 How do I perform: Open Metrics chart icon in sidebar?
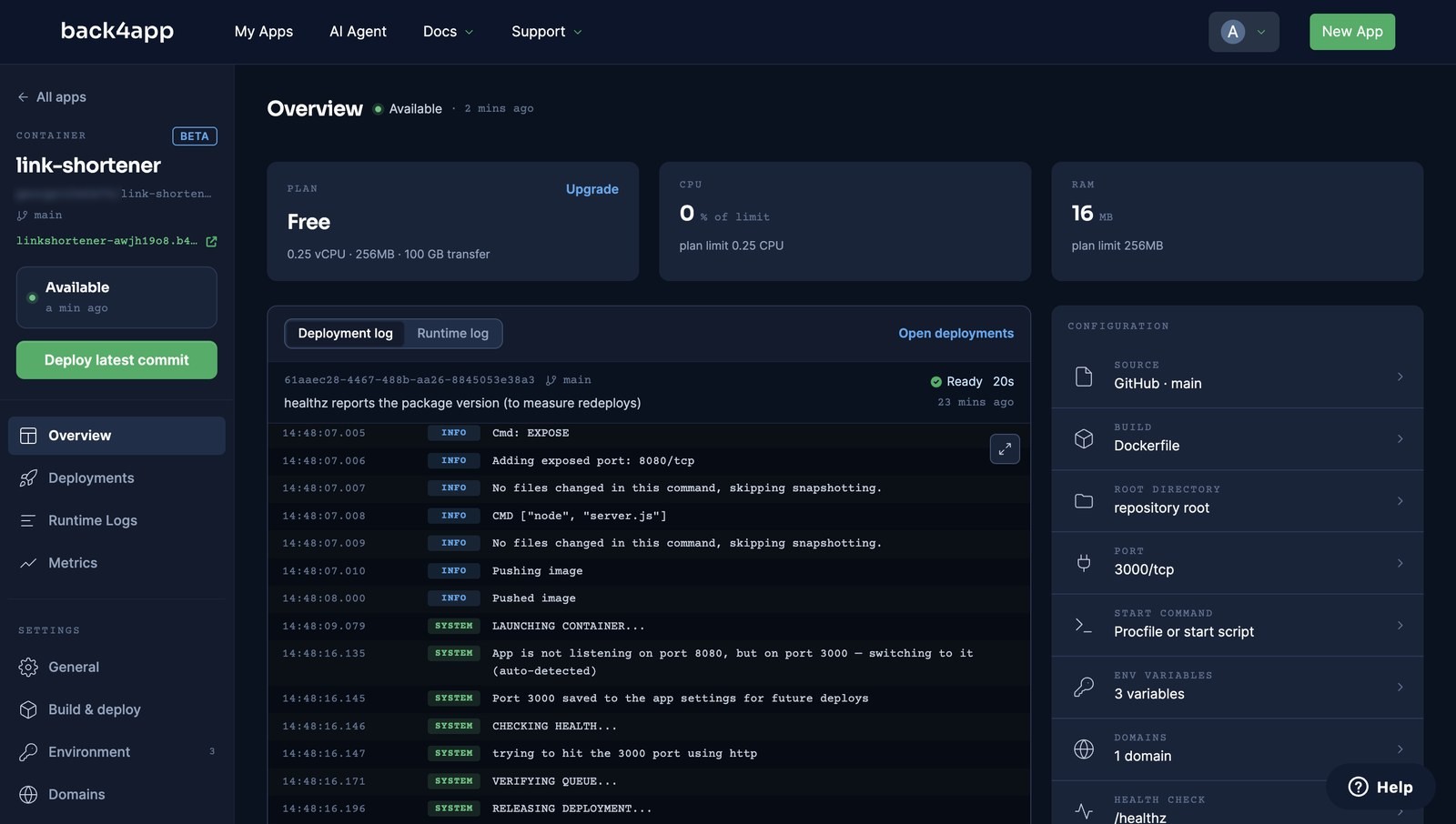28,563
